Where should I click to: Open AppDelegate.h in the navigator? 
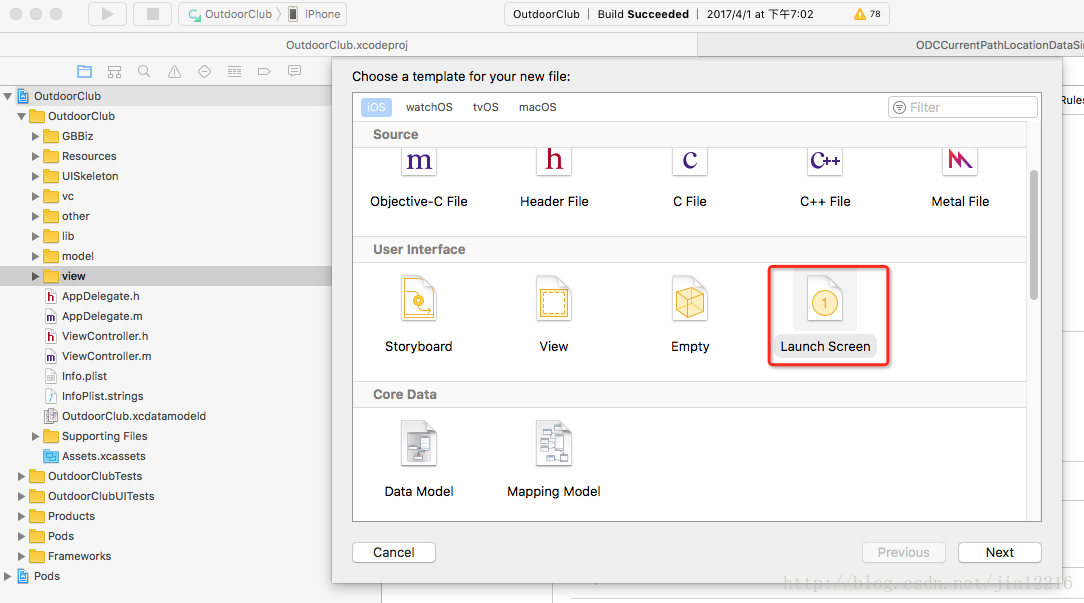100,296
